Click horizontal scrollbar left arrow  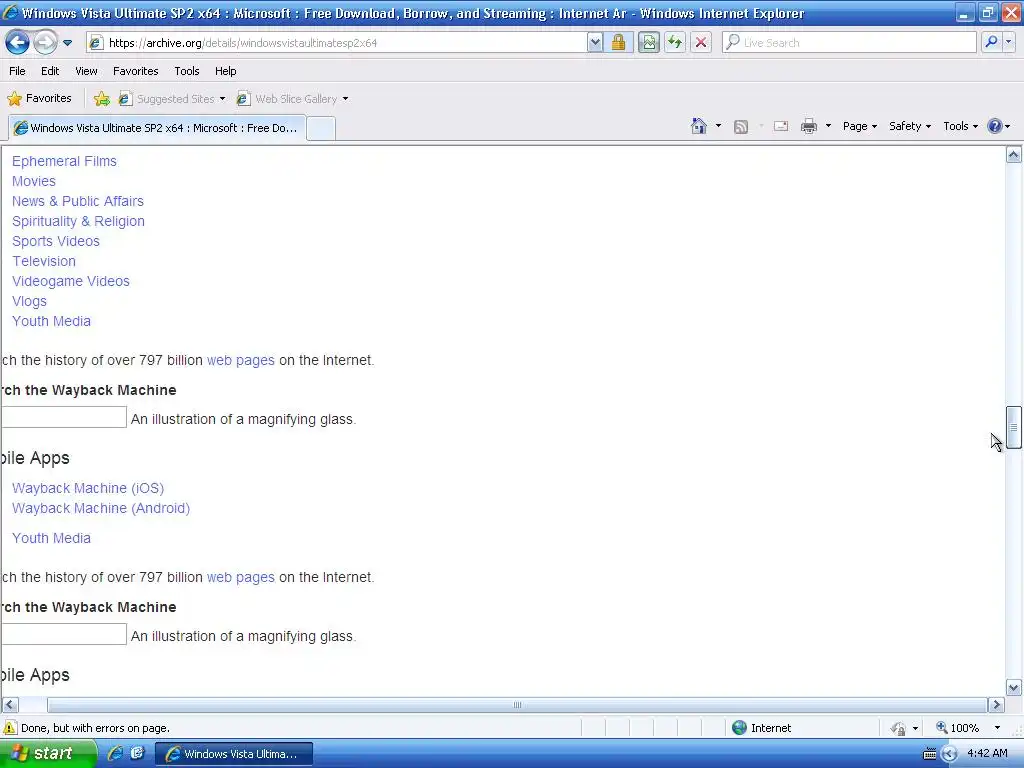tap(10, 705)
